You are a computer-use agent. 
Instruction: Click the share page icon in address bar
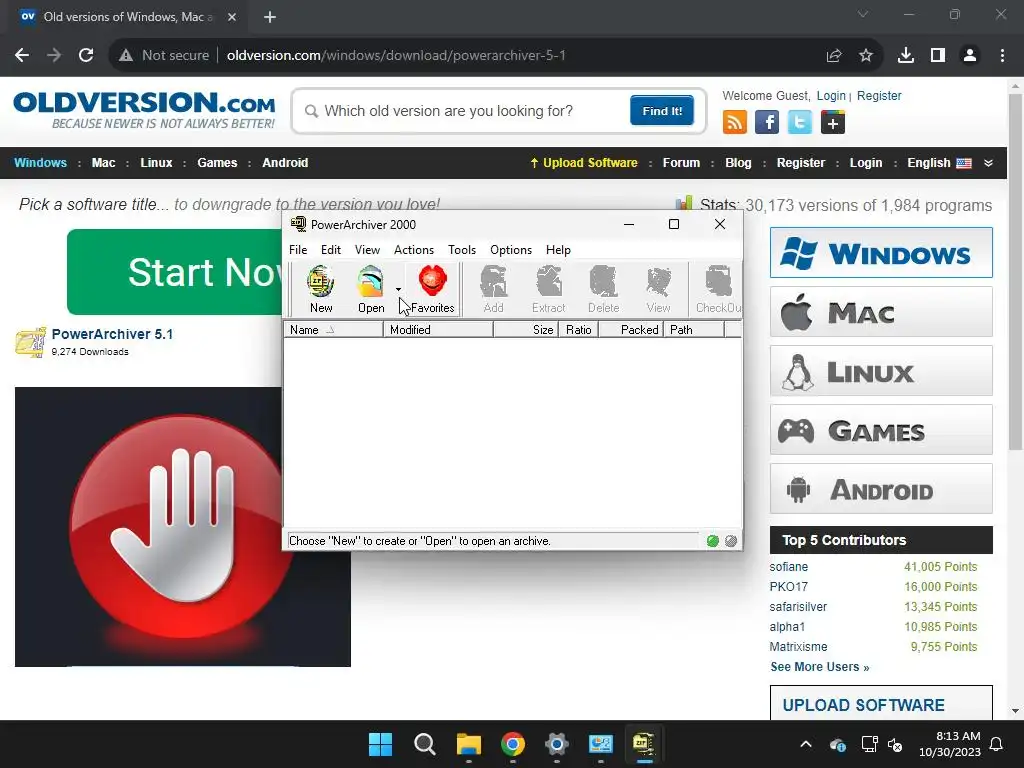pos(834,56)
